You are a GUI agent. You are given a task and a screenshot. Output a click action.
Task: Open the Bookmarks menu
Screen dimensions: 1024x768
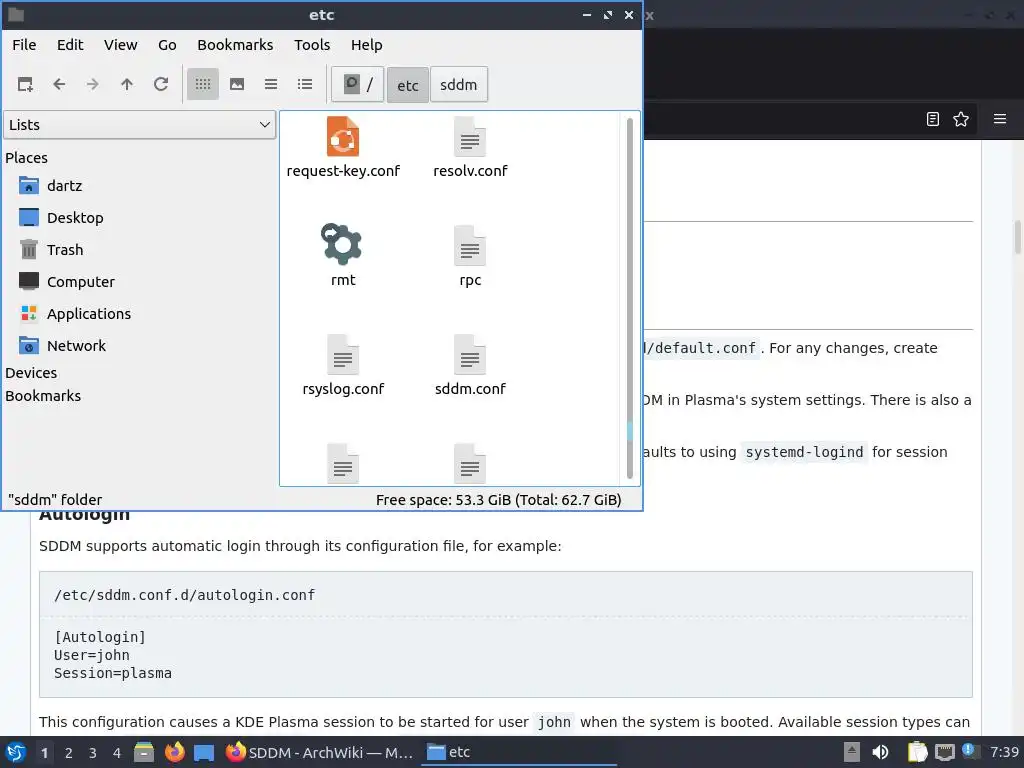pyautogui.click(x=235, y=45)
